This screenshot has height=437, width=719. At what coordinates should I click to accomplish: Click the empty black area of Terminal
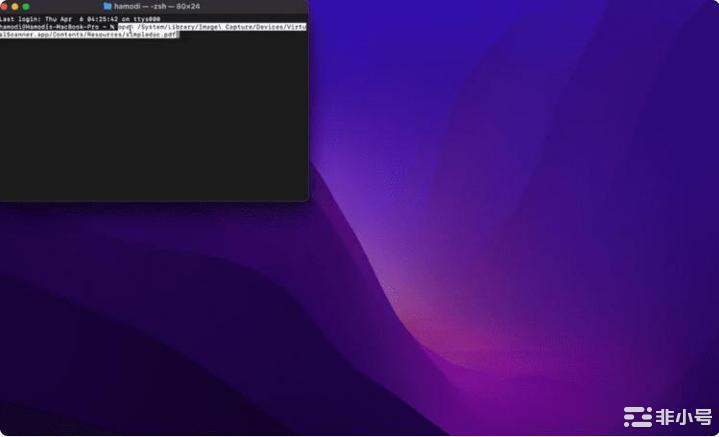tap(150, 120)
